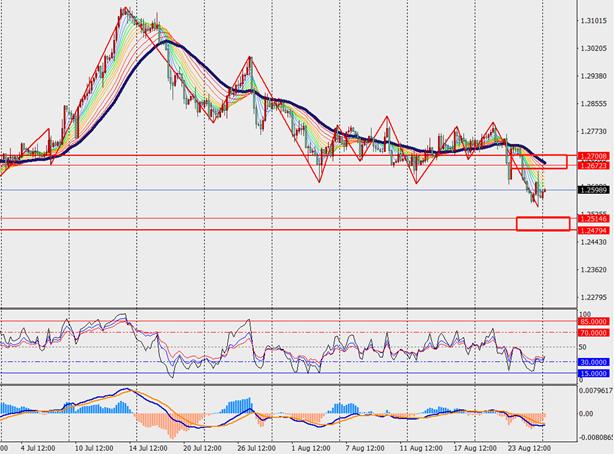Click the 70.0000 oscillator level label
The width and height of the screenshot is (614, 454).
point(594,332)
